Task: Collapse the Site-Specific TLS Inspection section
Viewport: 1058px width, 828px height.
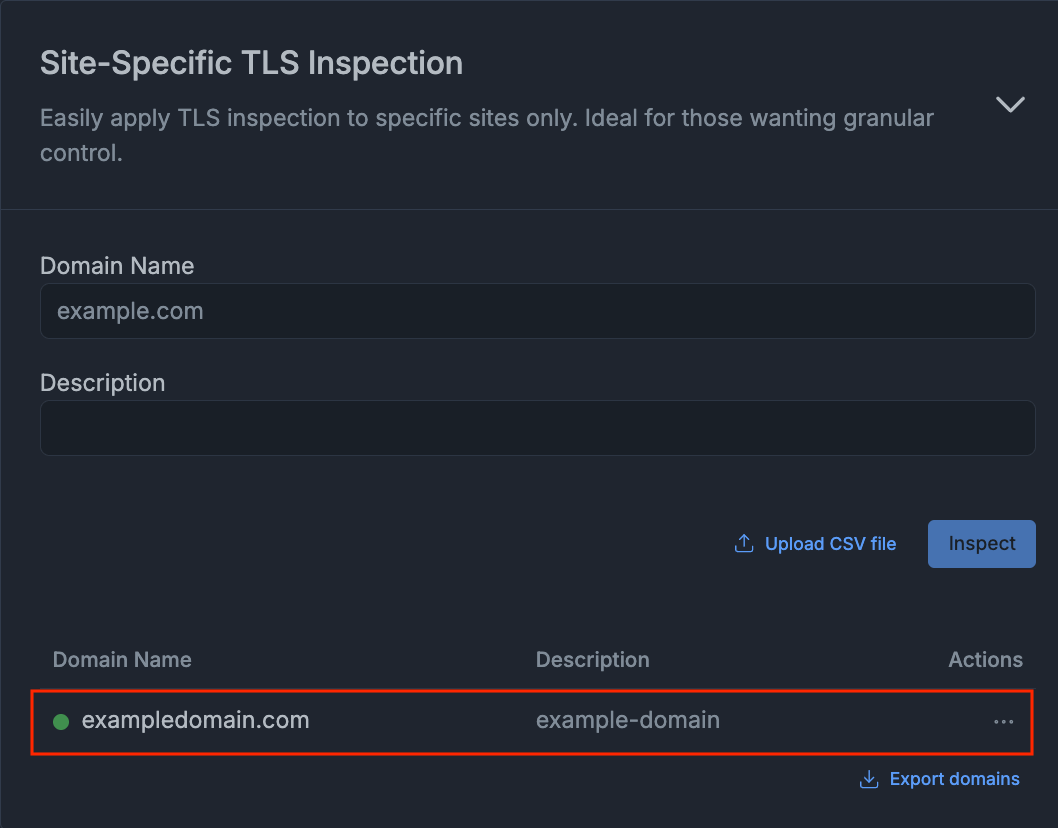Action: pos(1010,104)
